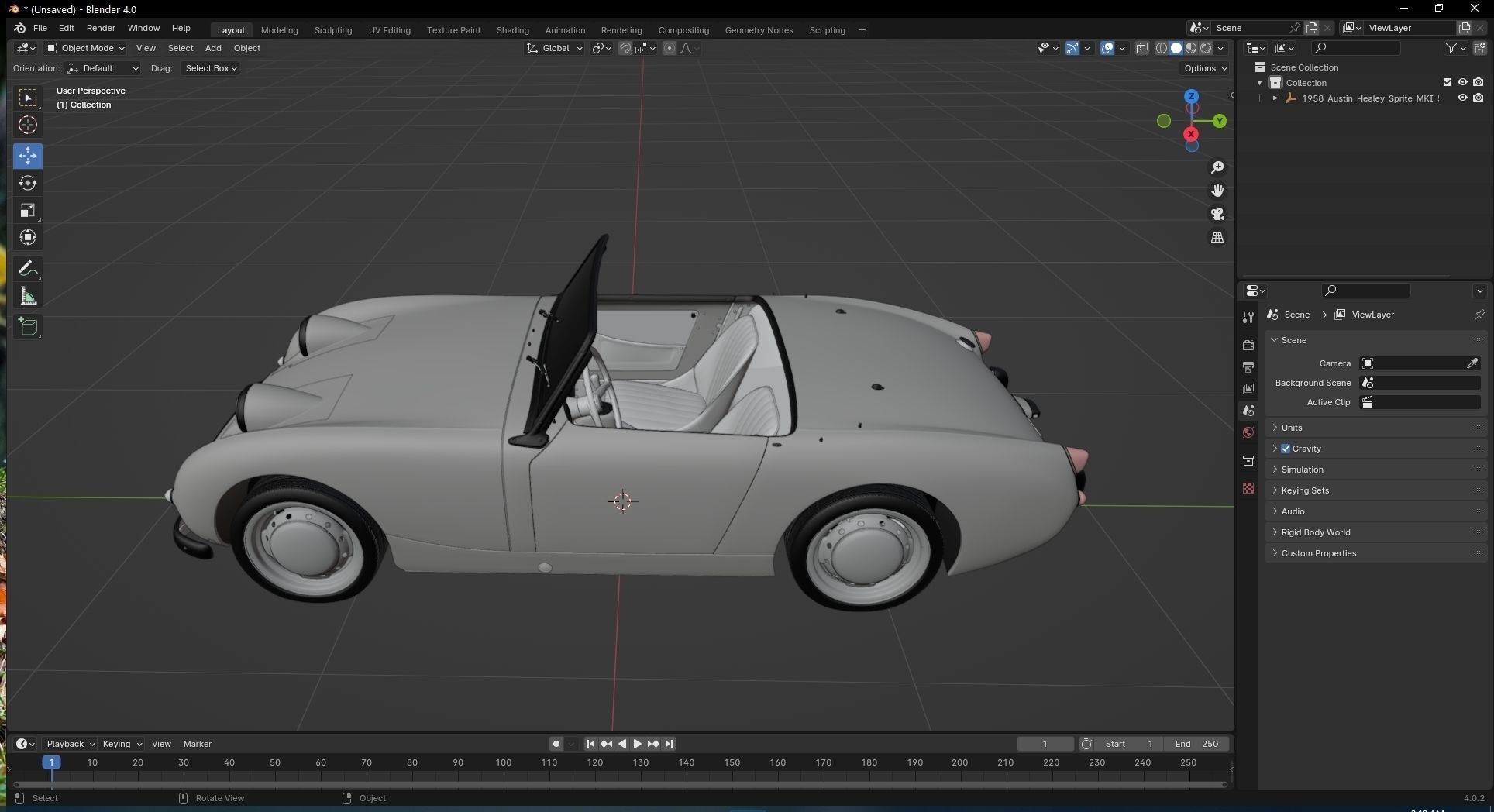Select the Annotate tool
Viewport: 1494px width, 812px height.
click(x=28, y=269)
